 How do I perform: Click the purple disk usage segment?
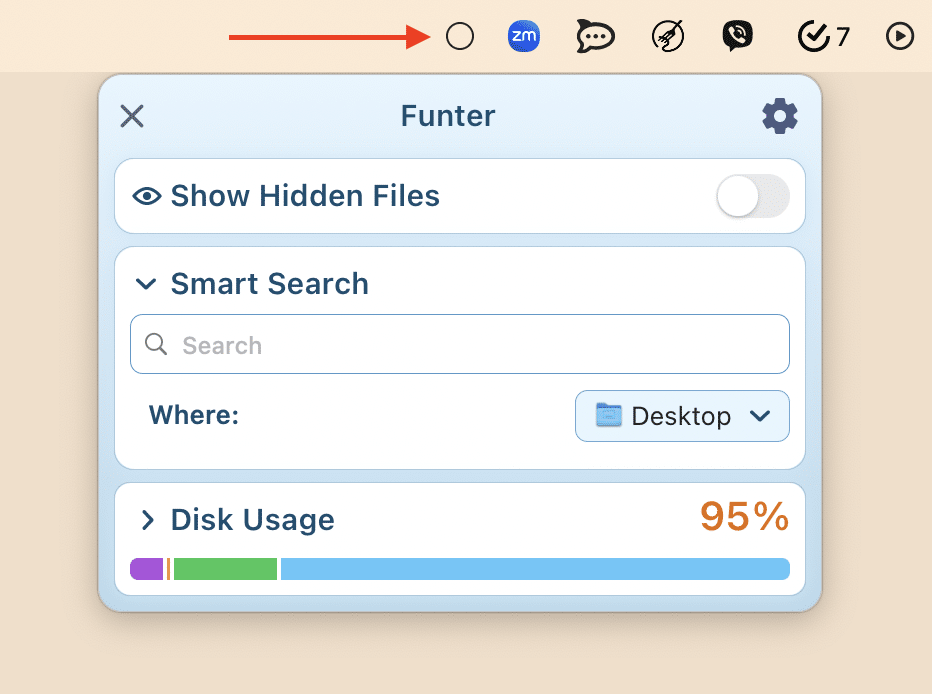146,569
